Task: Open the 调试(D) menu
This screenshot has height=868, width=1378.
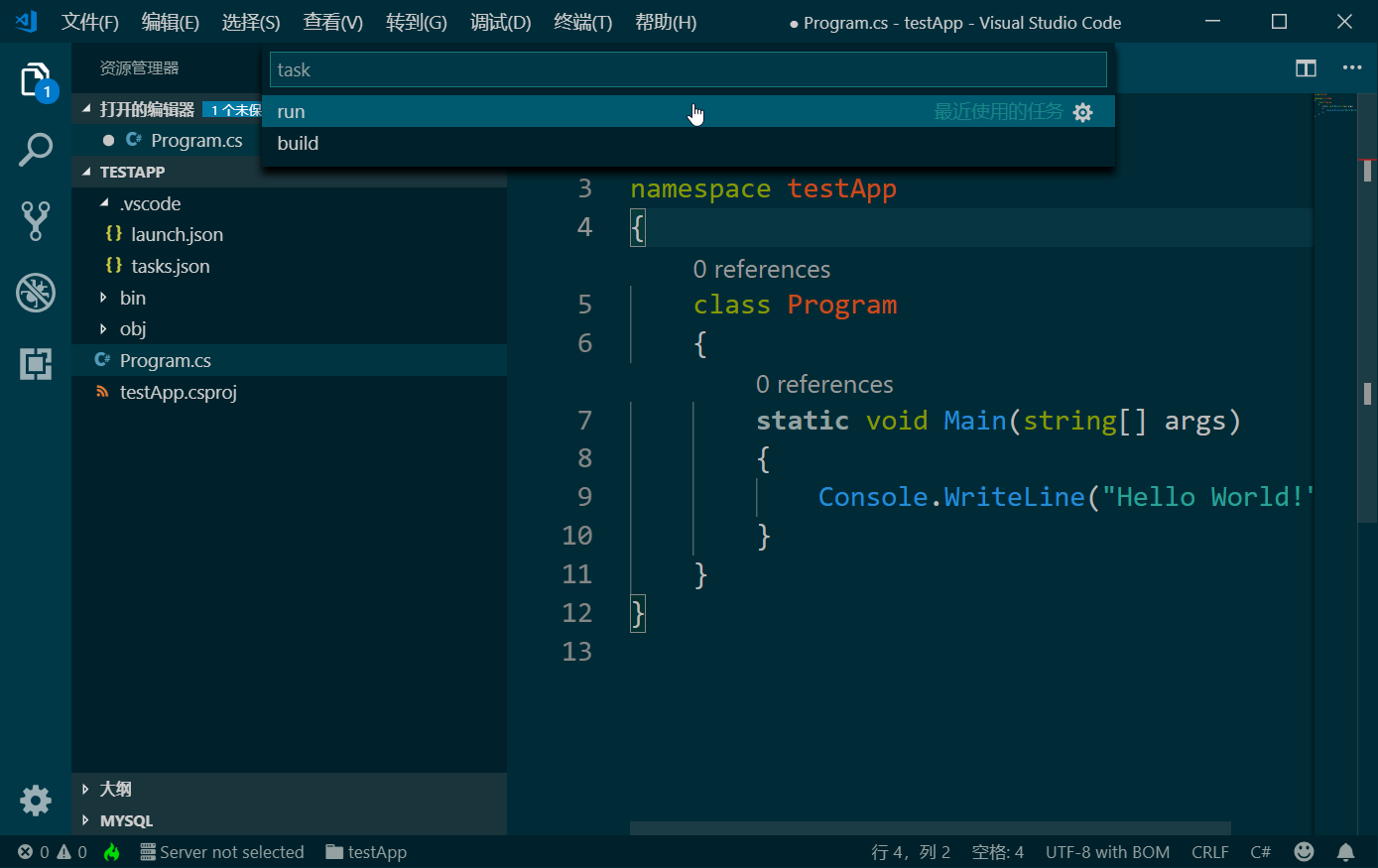Action: (x=500, y=22)
